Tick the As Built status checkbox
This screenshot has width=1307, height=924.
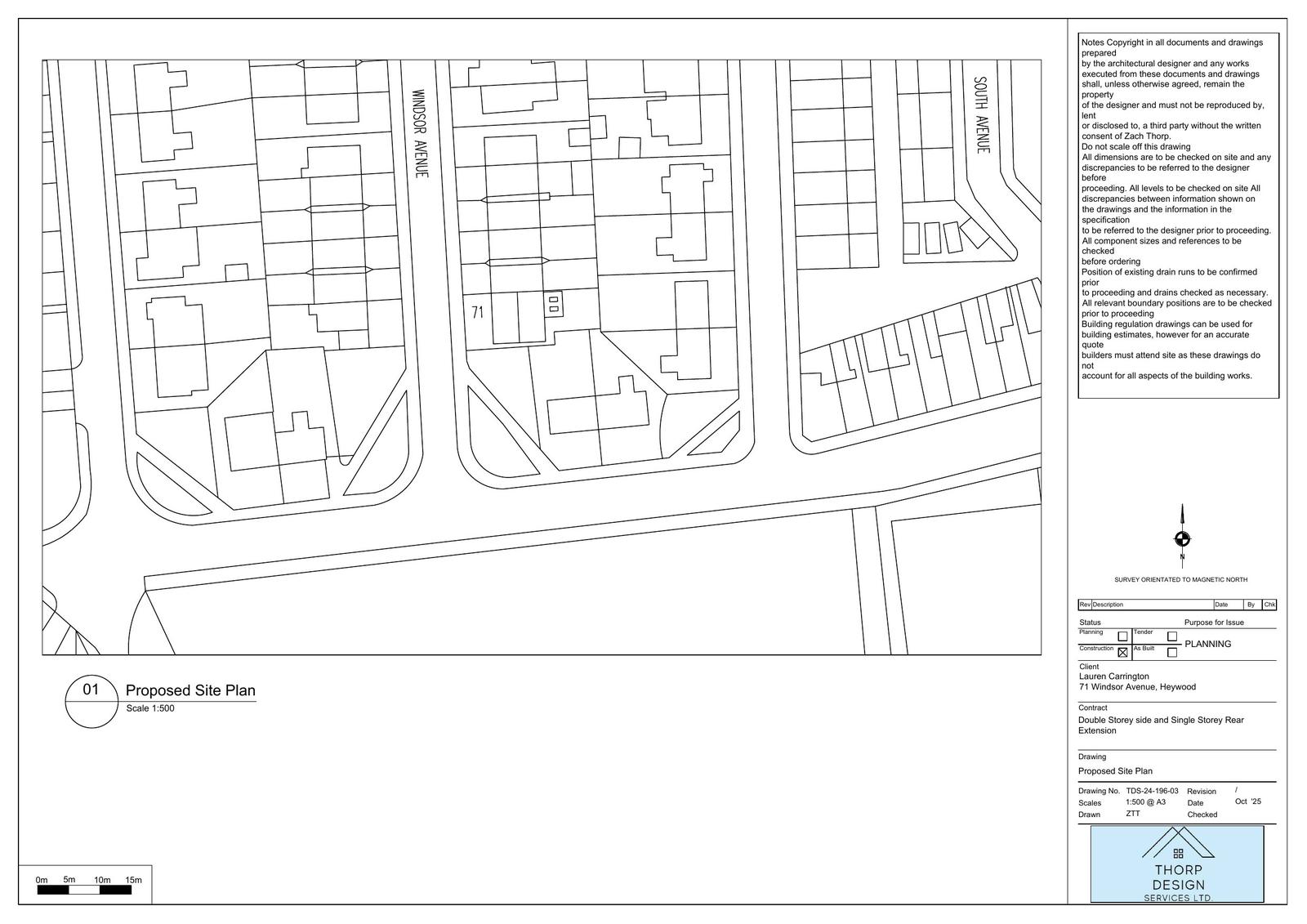tap(1172, 652)
